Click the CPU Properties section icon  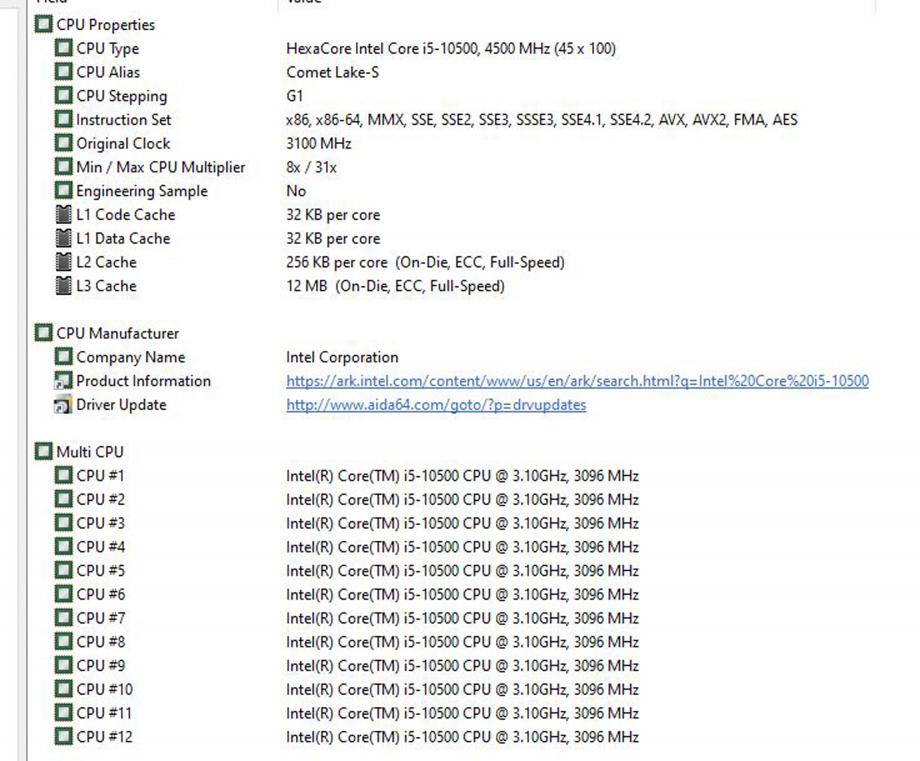(x=44, y=24)
